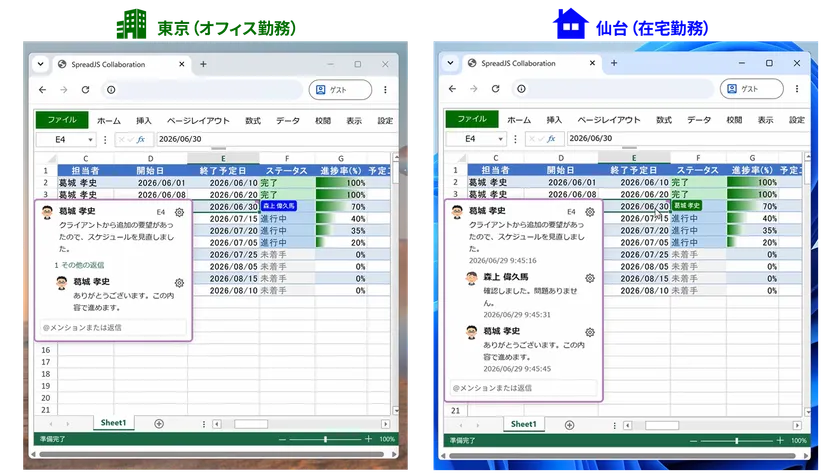Click zoom slider handle in Tokyo status bar
The width and height of the screenshot is (840, 473).
[325, 439]
